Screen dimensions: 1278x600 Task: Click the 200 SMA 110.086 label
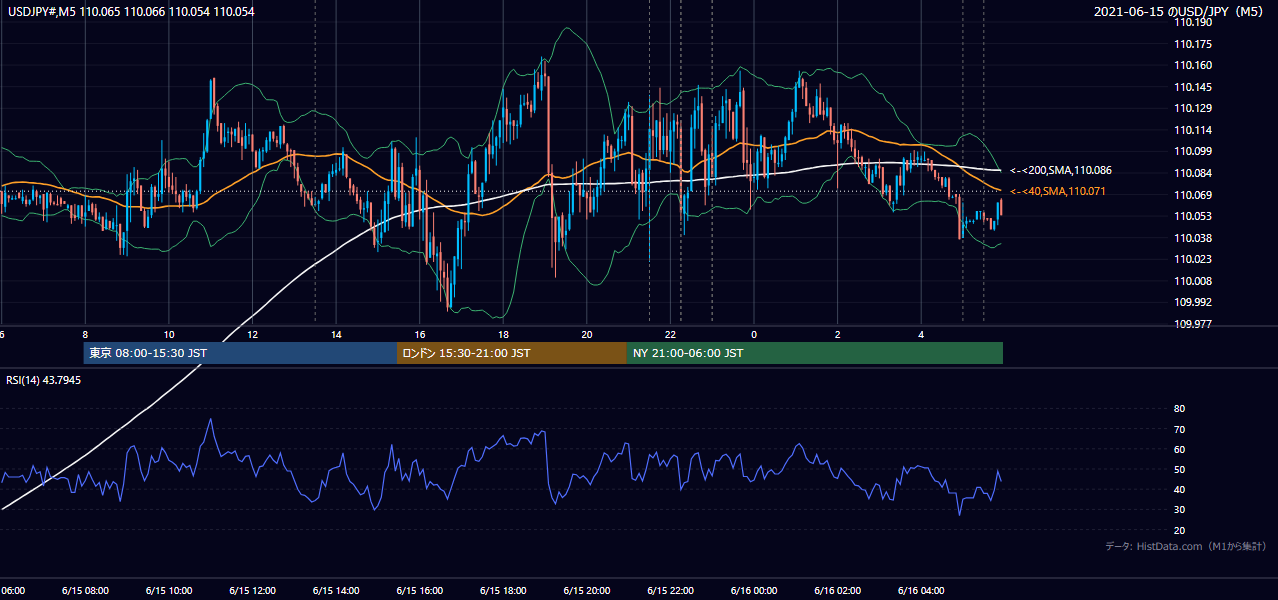pyautogui.click(x=1061, y=171)
